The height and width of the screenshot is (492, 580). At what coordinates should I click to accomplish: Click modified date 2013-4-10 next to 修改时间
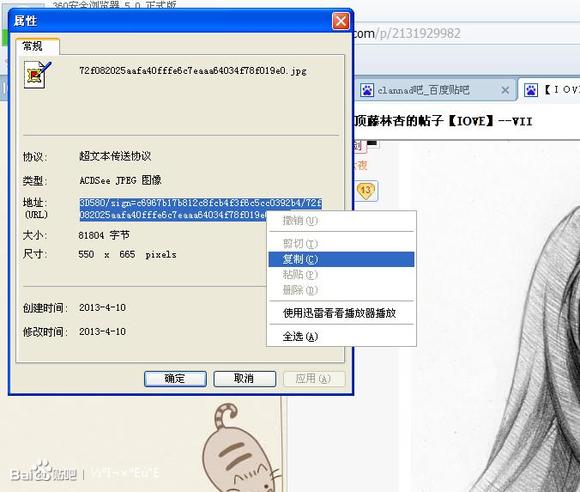click(x=102, y=331)
